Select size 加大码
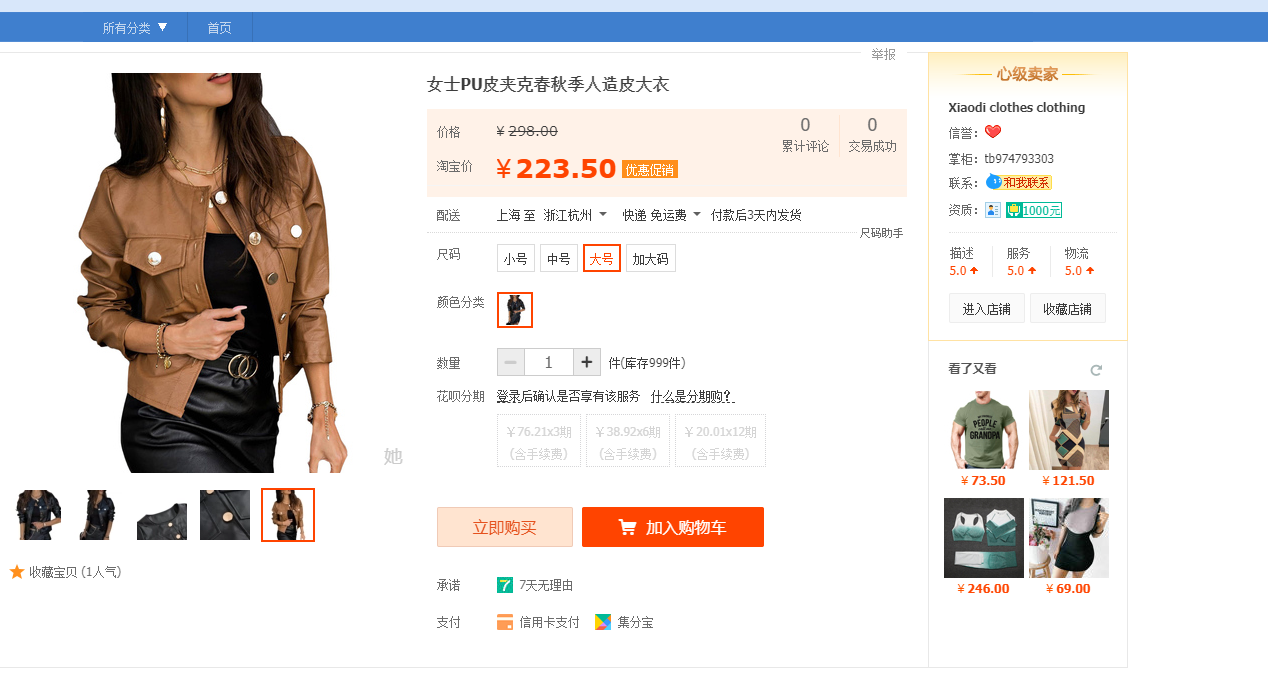This screenshot has width=1268, height=680. (651, 258)
